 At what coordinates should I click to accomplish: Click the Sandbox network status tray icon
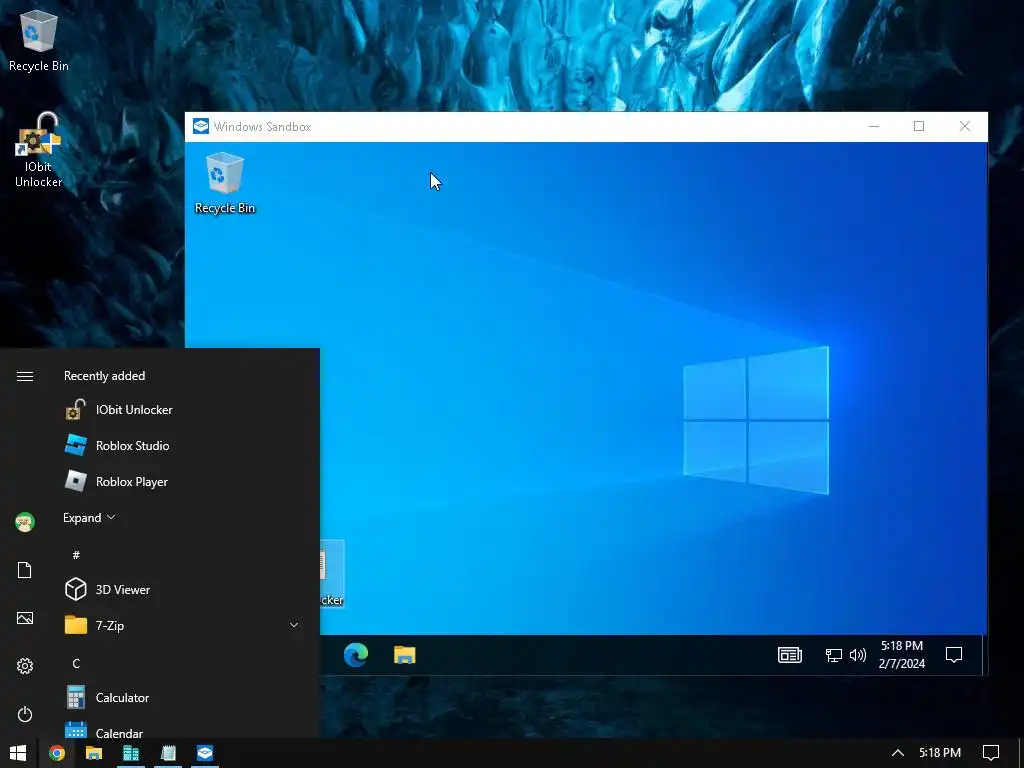[833, 655]
